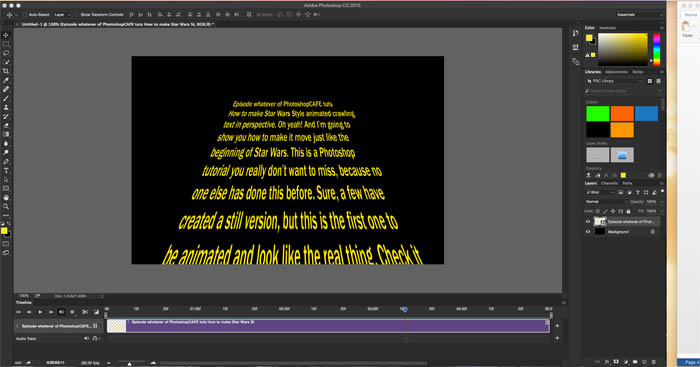Open the Adjustments panel tab

click(x=616, y=72)
